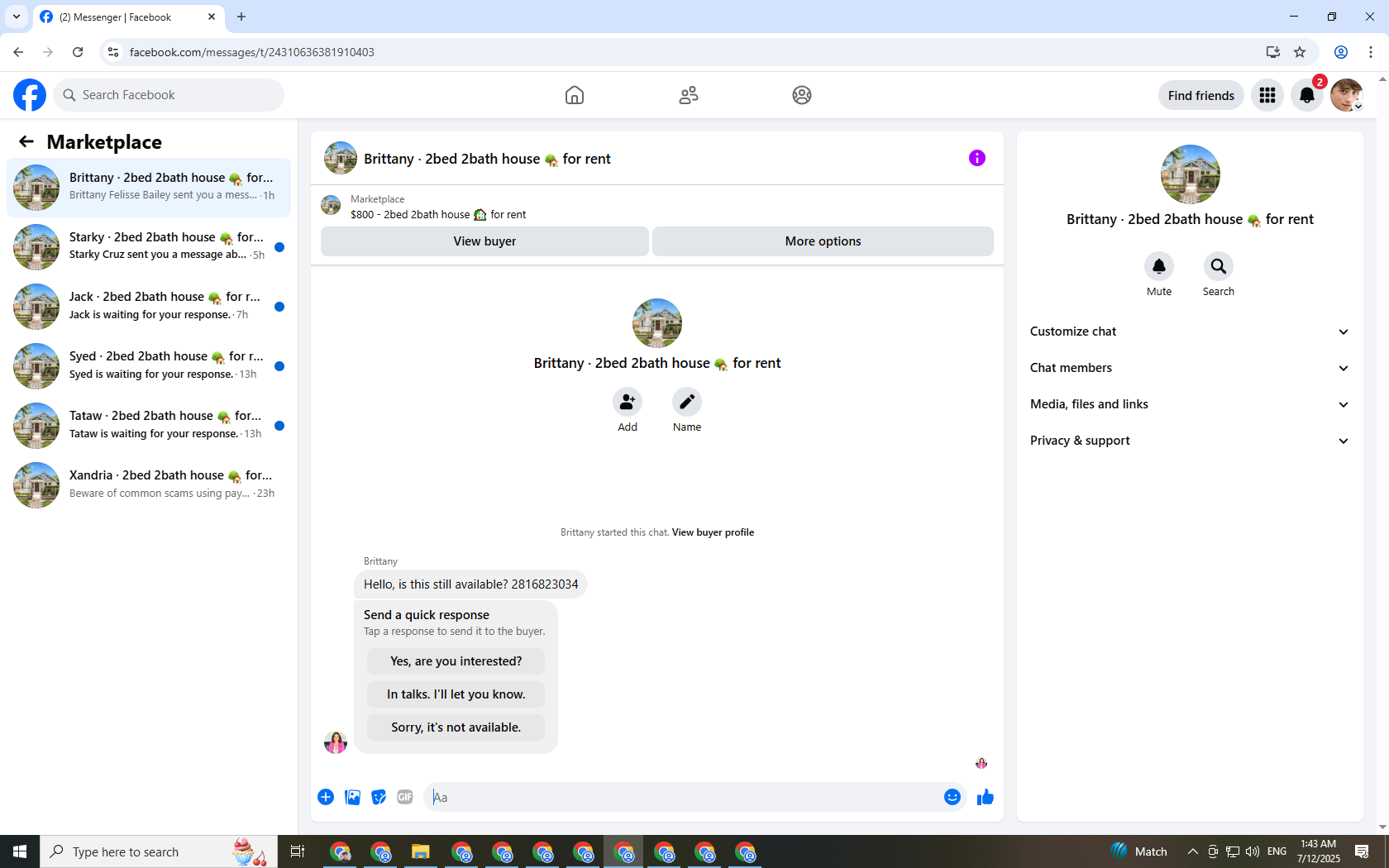Image resolution: width=1389 pixels, height=868 pixels.
Task: Open Xandria's conversation in the list
Action: [x=149, y=485]
